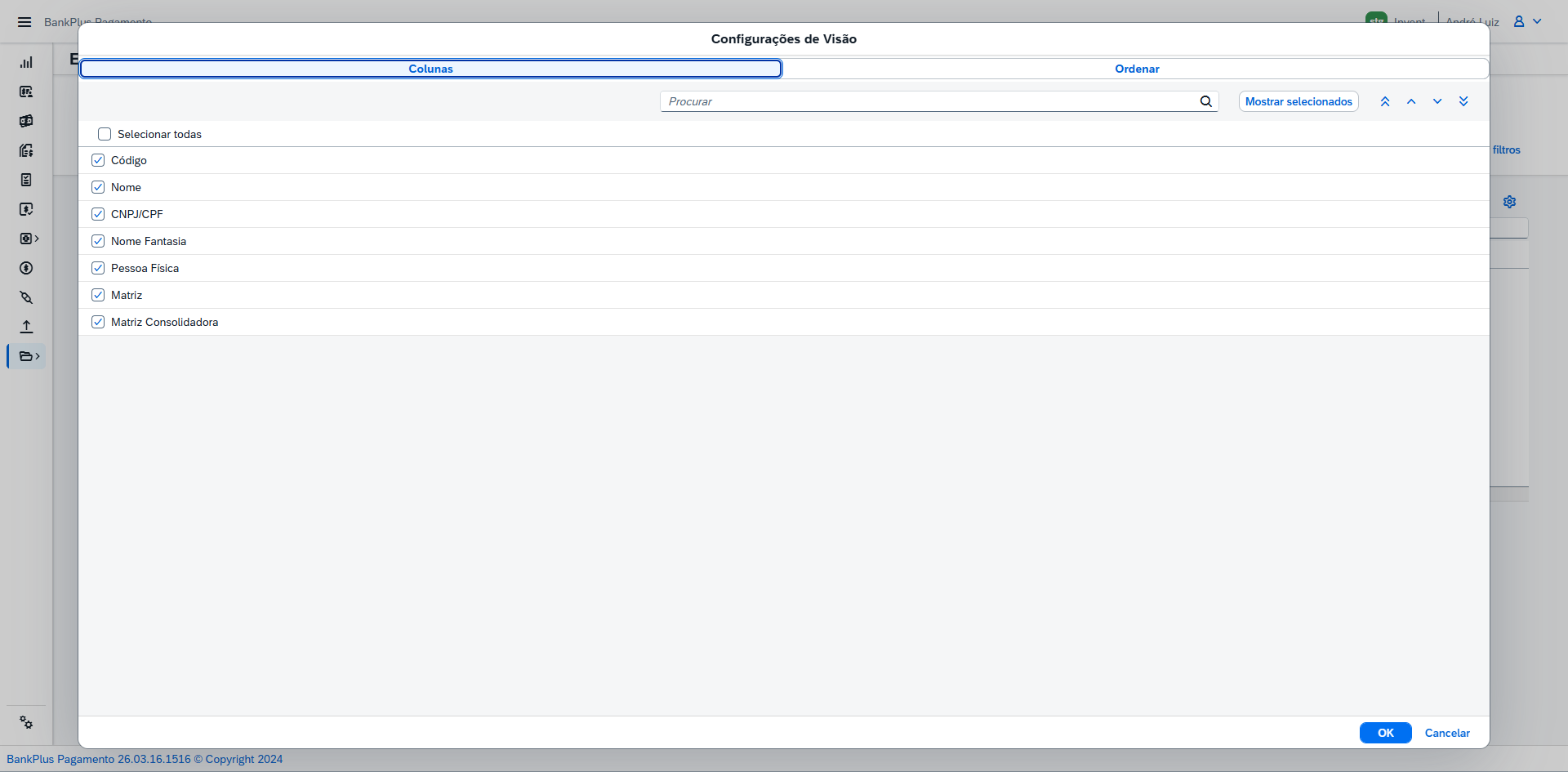Click the magnifier search icon in Procurar
The height and width of the screenshot is (772, 1568).
(x=1206, y=101)
